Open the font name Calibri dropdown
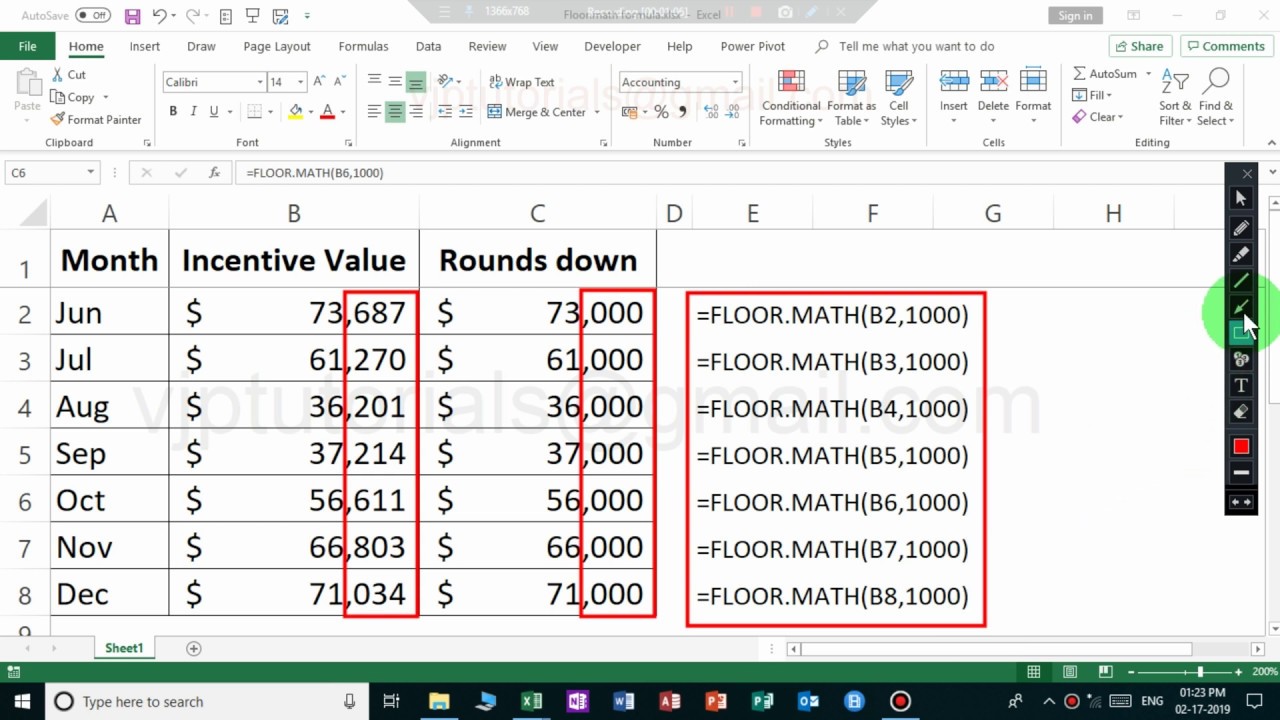Screen dimensions: 1280x720 point(260,82)
